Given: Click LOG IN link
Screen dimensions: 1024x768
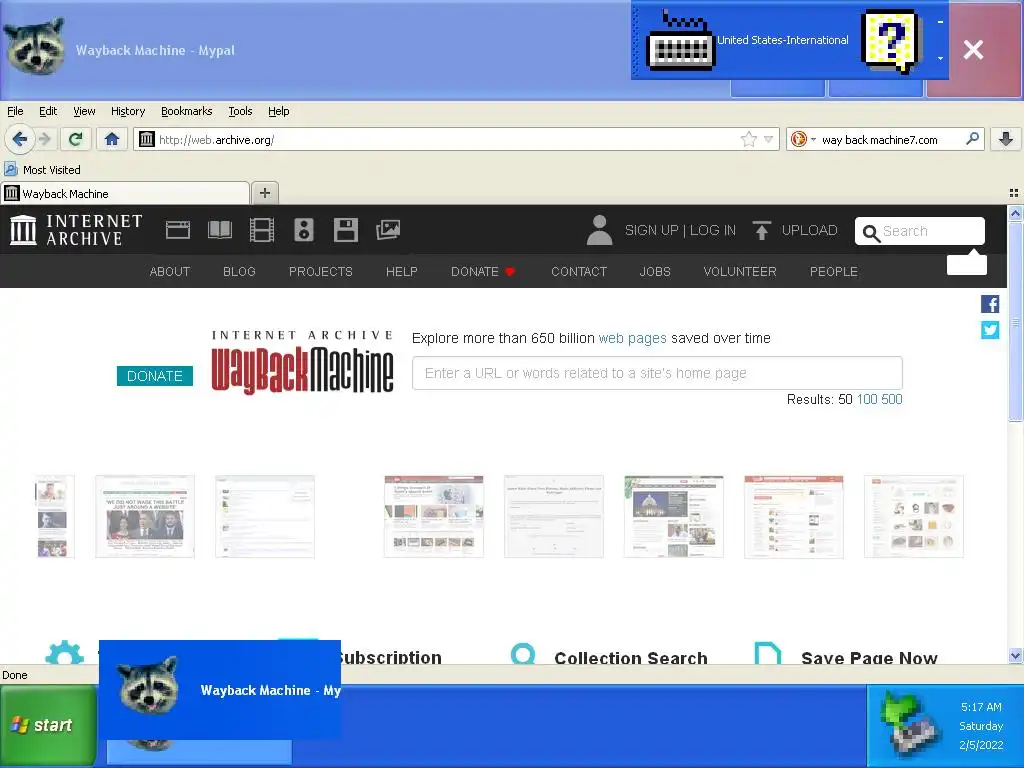Looking at the screenshot, I should [x=712, y=230].
